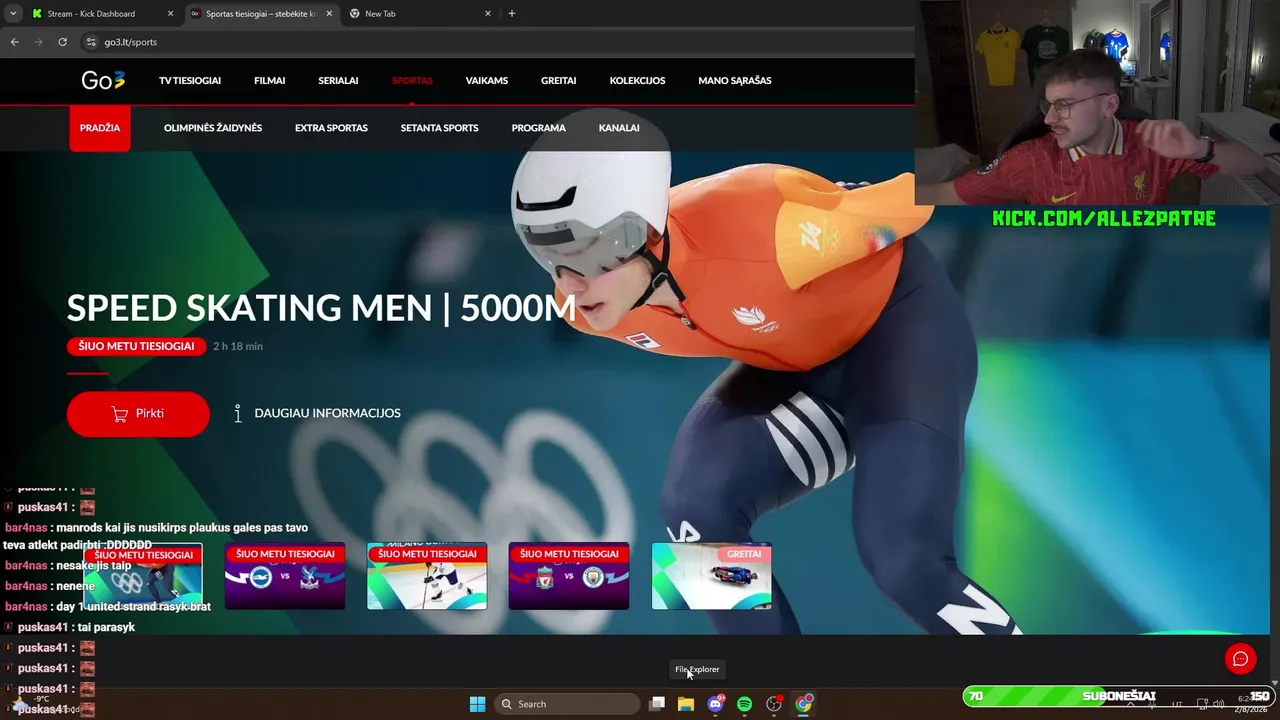Open SERIALAI section
The height and width of the screenshot is (720, 1280).
338,81
